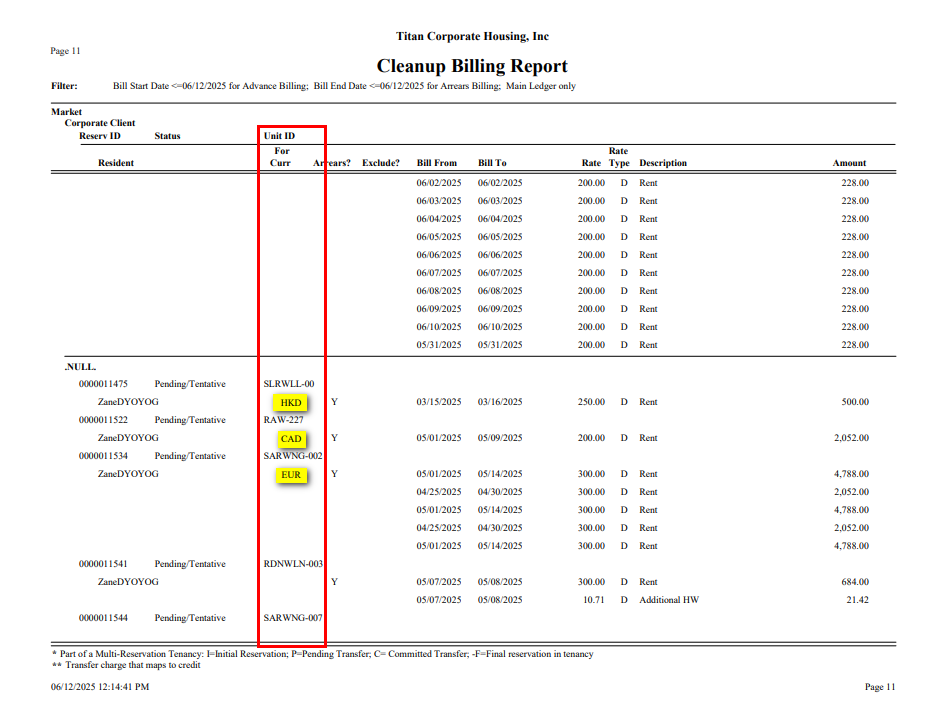Open reservation ID 0000011541
The width and height of the screenshot is (939, 724).
click(103, 564)
